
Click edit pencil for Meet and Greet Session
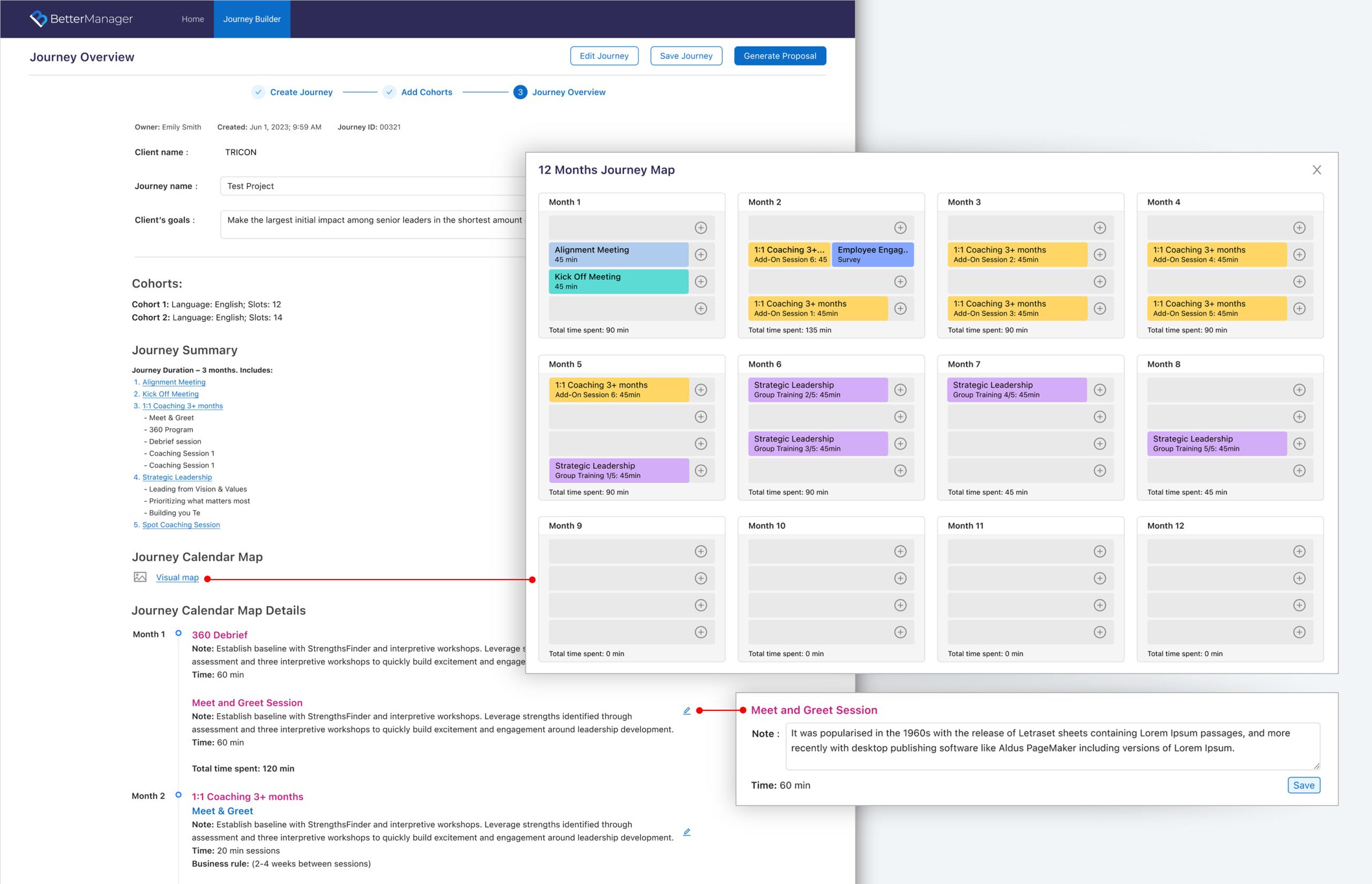pos(687,711)
